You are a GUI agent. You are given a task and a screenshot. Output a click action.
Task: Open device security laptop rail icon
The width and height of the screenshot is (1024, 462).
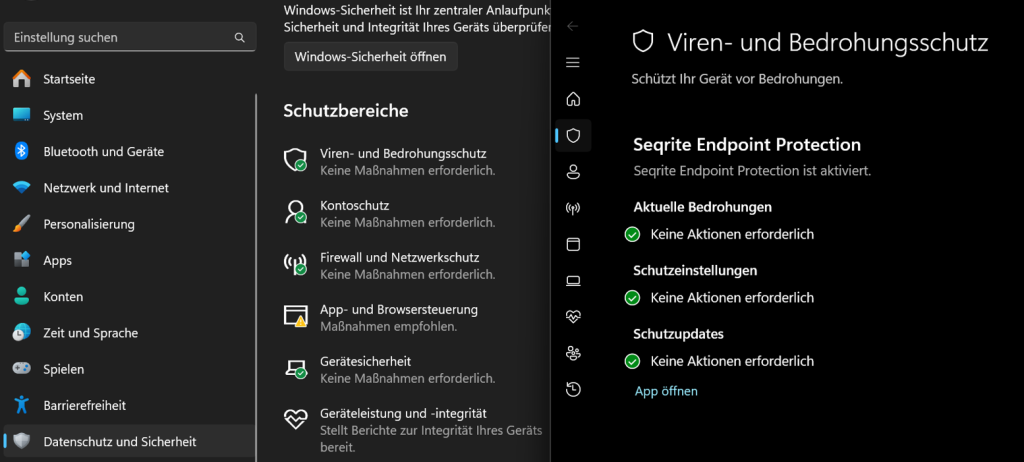pyautogui.click(x=573, y=281)
